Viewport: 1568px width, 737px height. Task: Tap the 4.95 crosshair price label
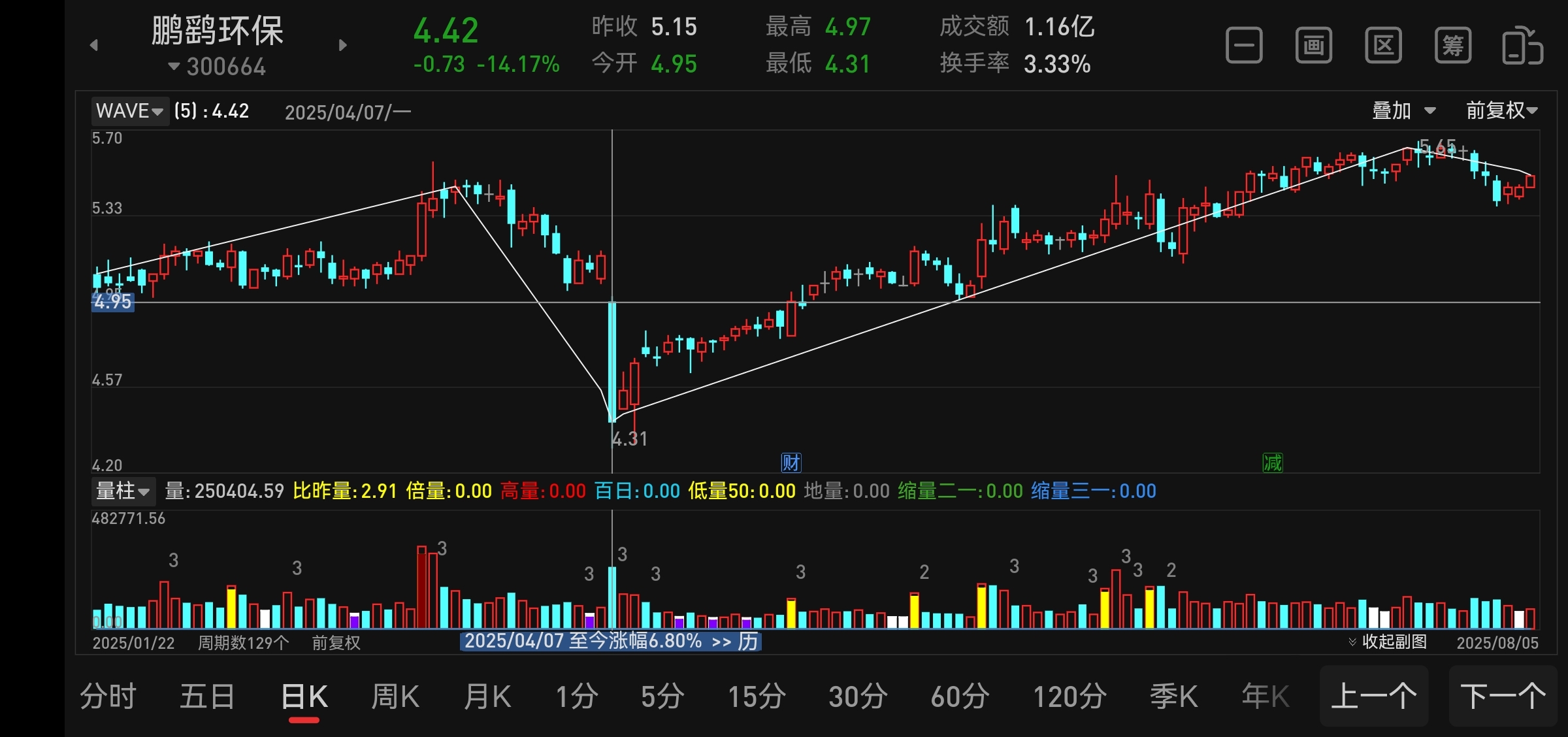click(113, 302)
